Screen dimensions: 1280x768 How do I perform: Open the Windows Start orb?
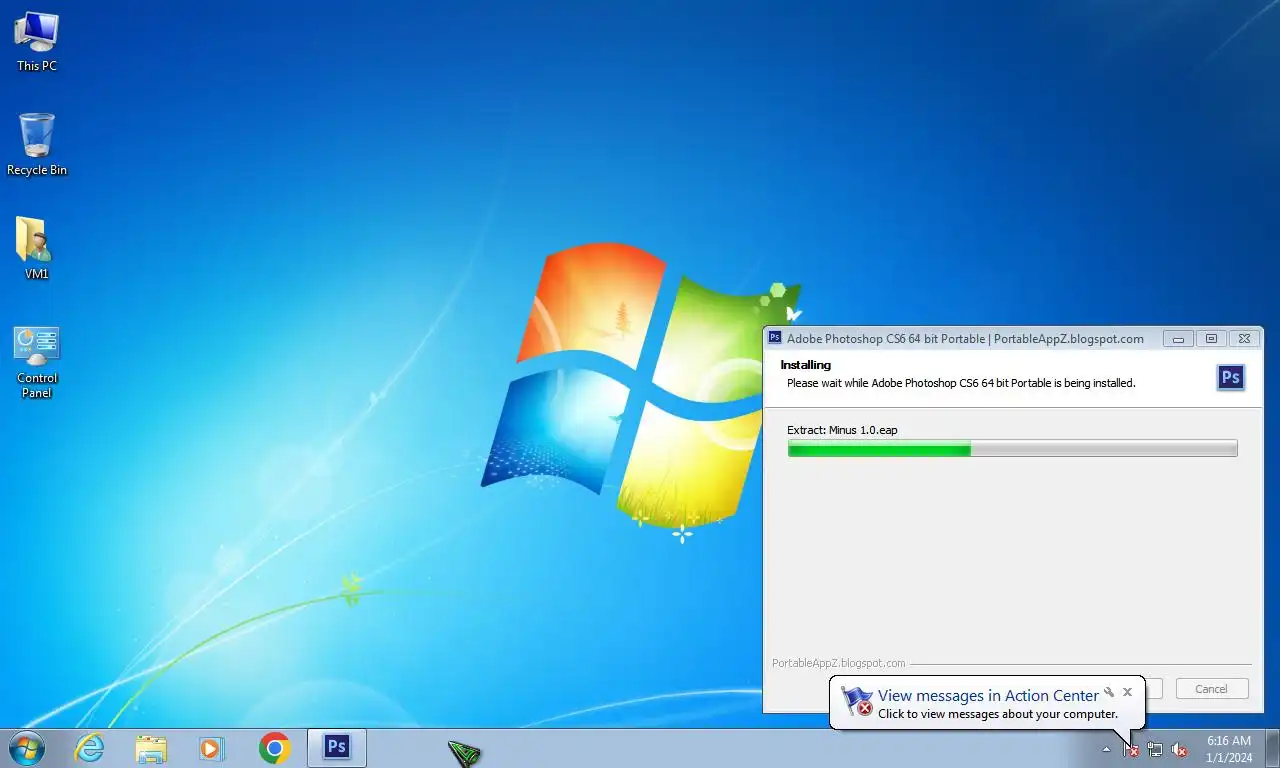pyautogui.click(x=26, y=748)
